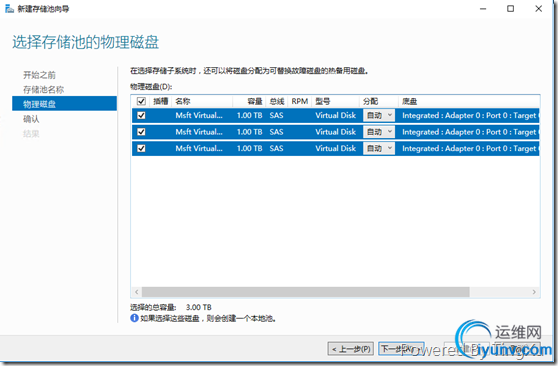Click the 下一步 next button
The width and height of the screenshot is (558, 366).
[401, 349]
